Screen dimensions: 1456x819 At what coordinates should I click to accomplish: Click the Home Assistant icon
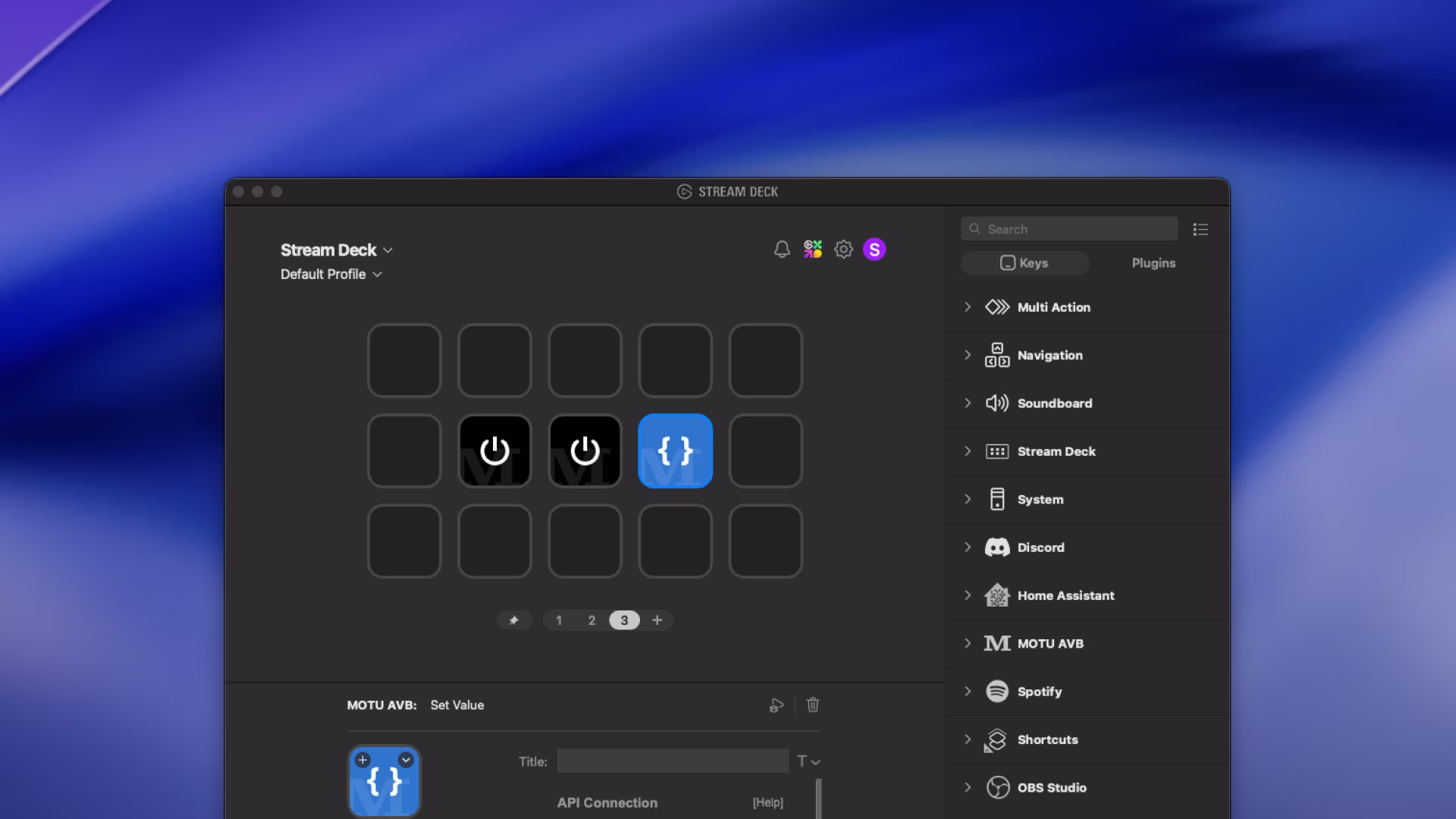coord(997,595)
